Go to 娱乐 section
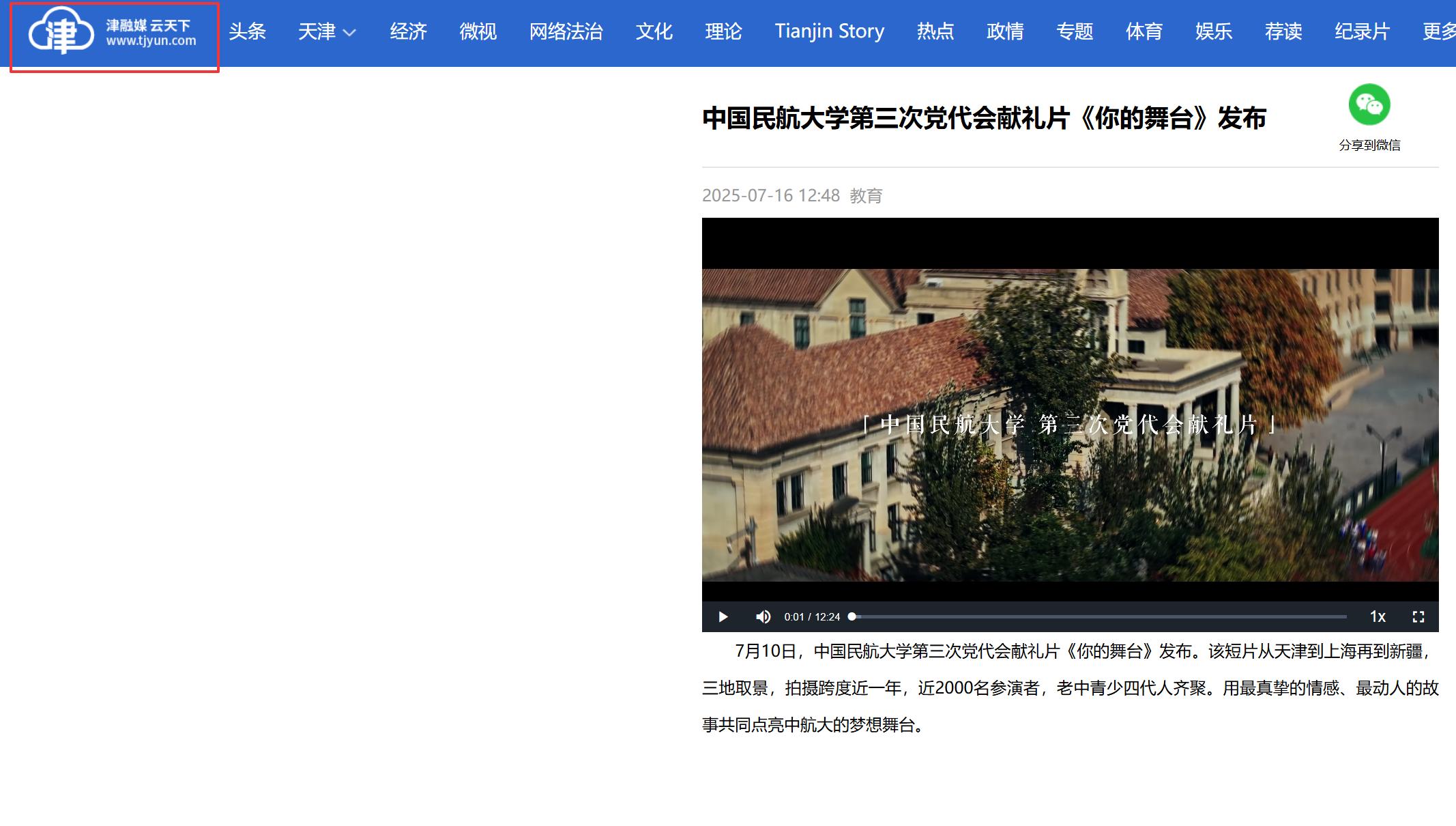The image size is (1456, 826). [1213, 32]
